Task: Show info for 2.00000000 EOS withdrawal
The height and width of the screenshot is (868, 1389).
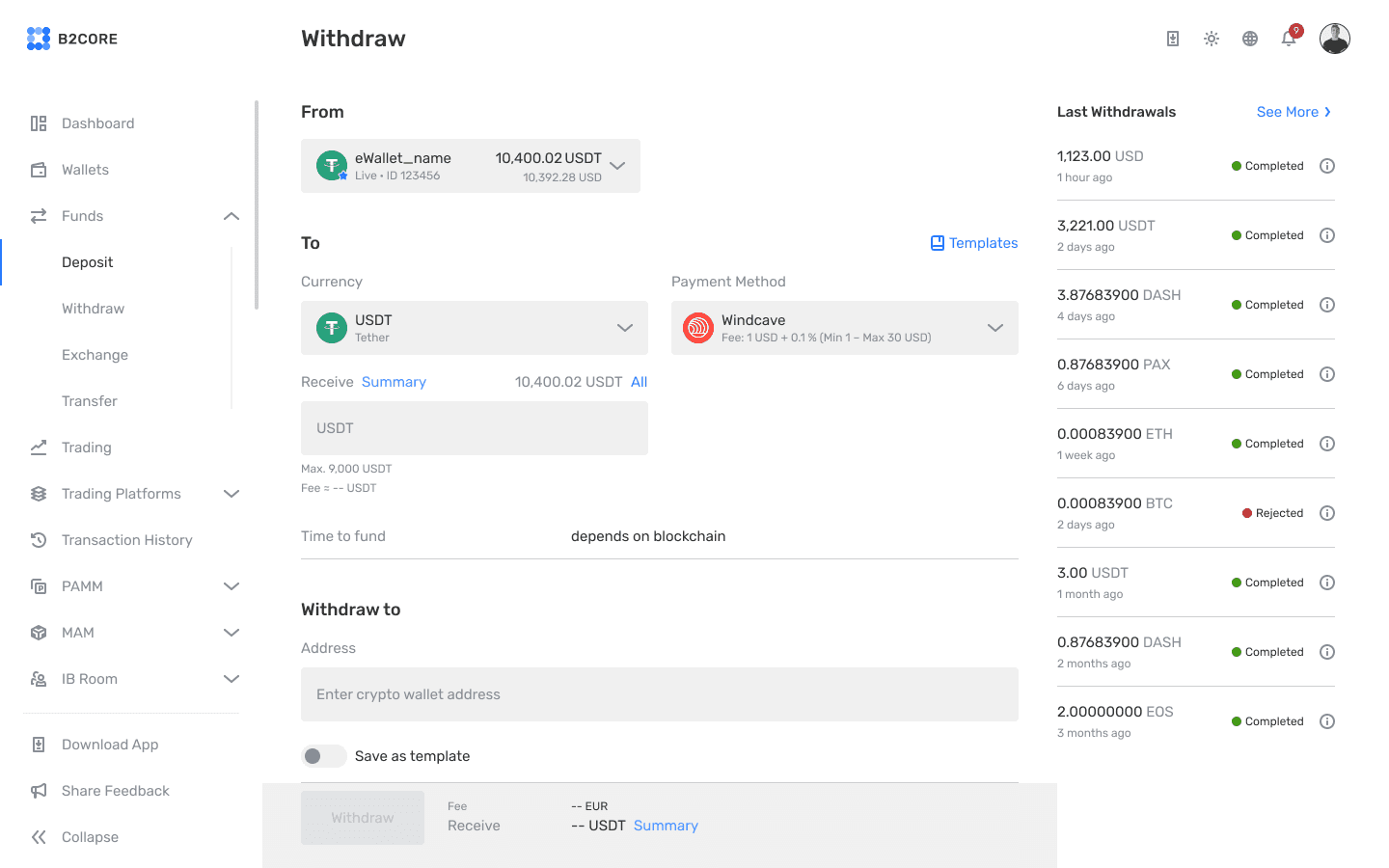Action: [1327, 721]
